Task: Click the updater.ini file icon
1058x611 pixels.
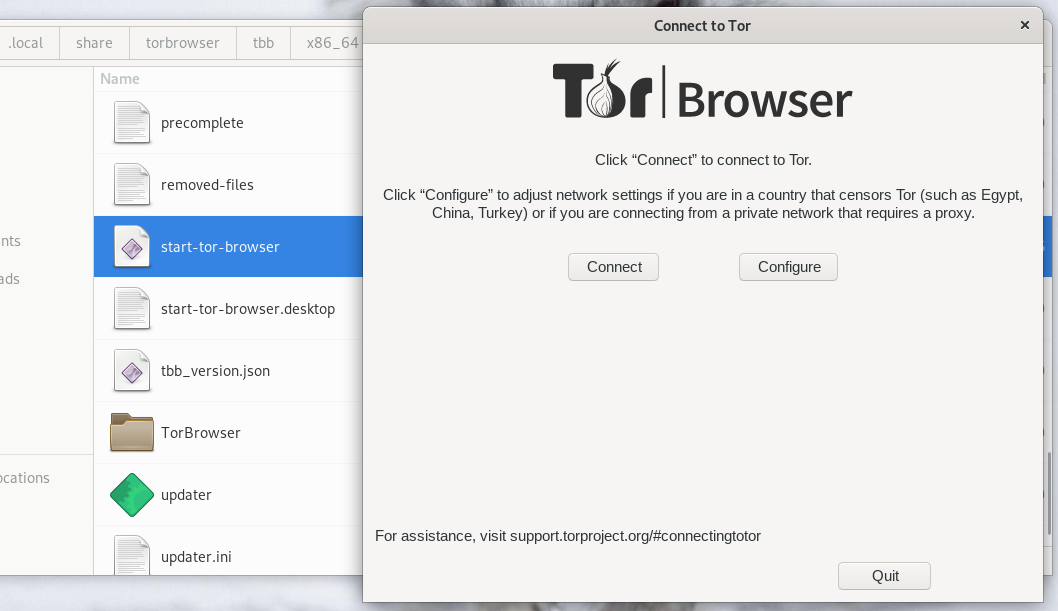Action: click(x=132, y=555)
